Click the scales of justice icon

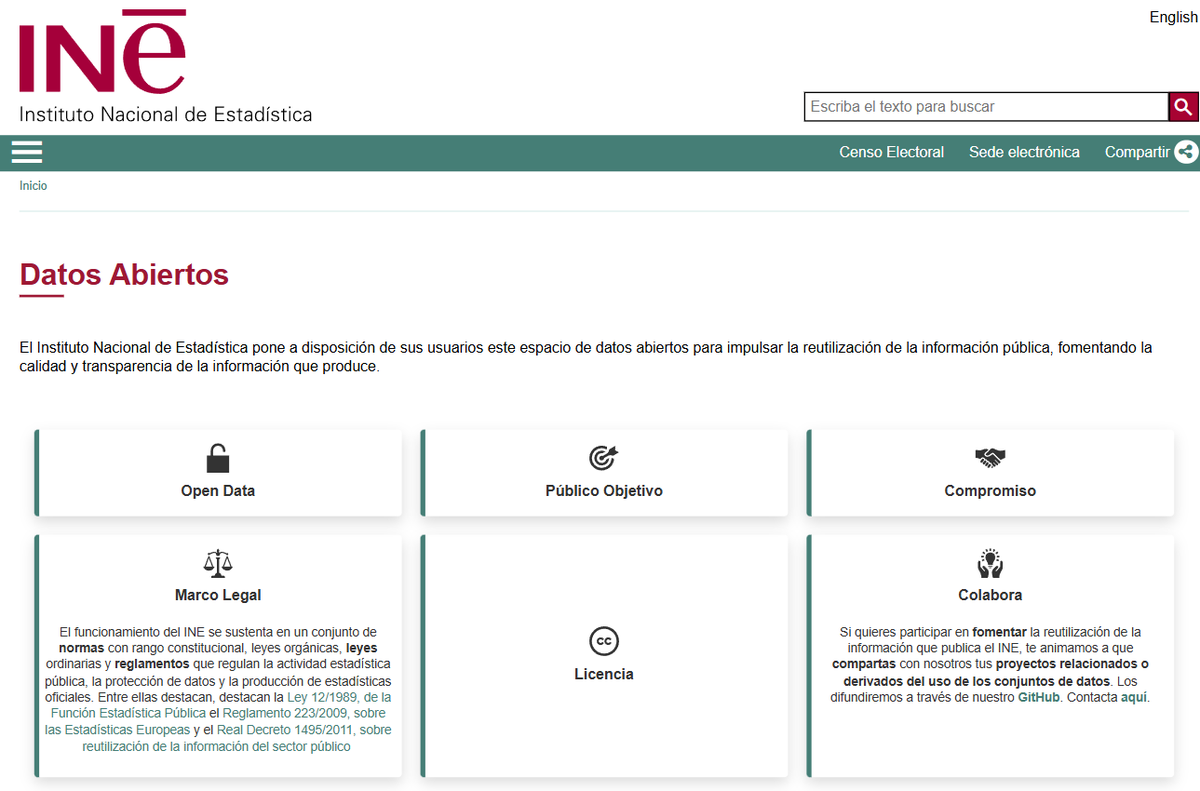coord(218,563)
